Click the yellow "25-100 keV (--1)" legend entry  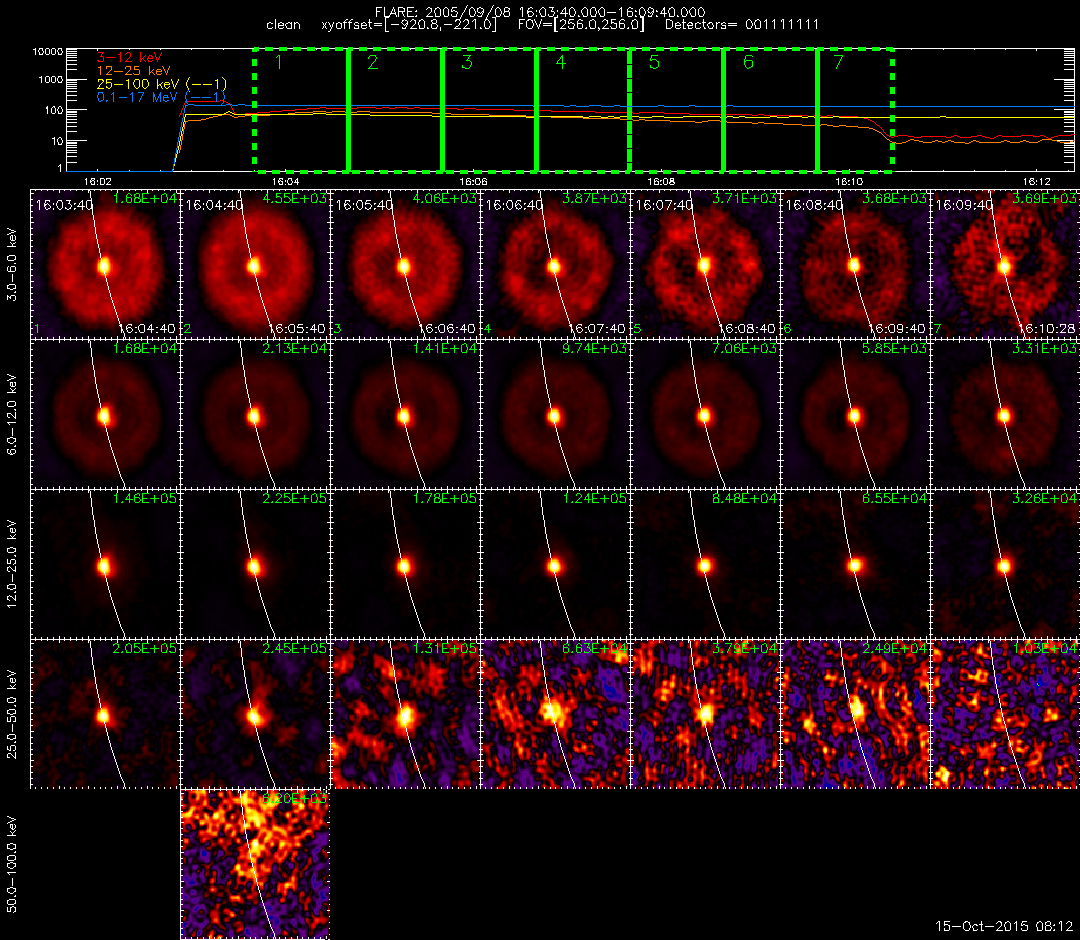(161, 84)
